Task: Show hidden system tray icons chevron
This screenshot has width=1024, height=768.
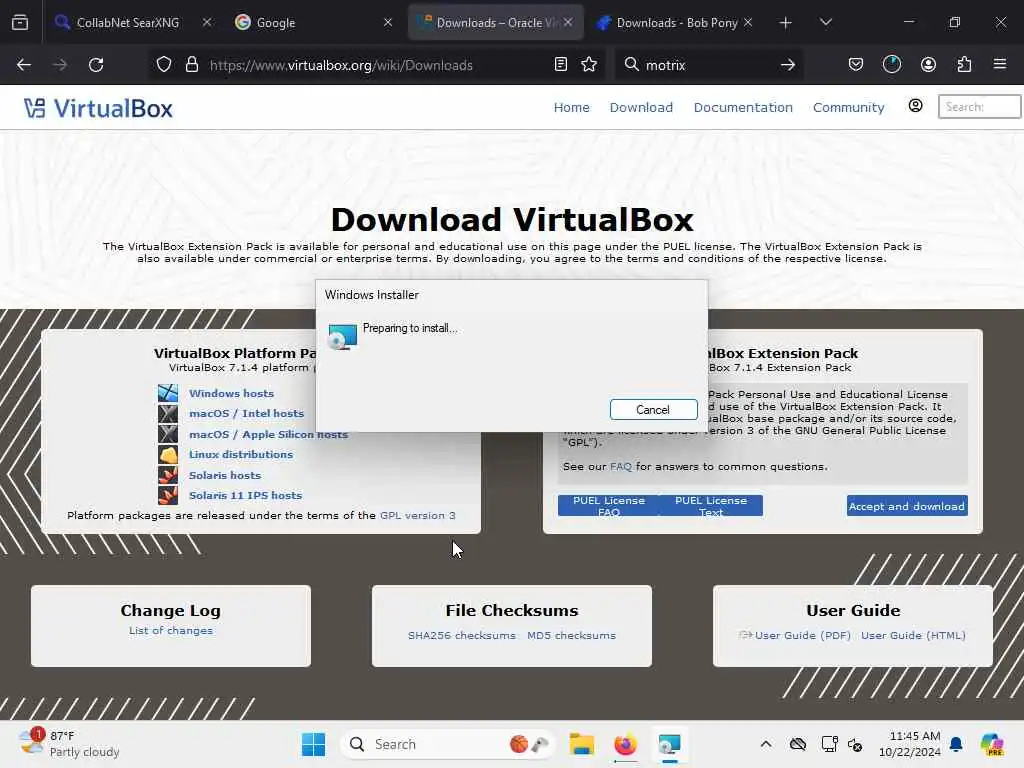Action: coord(766,744)
